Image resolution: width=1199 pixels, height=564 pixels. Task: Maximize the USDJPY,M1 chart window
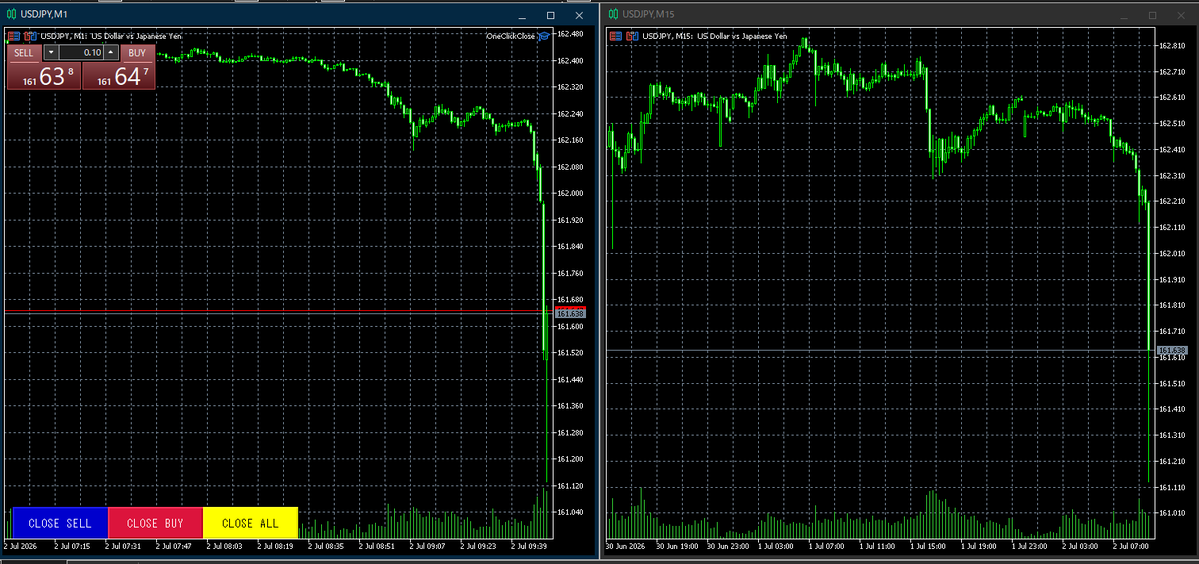[551, 15]
